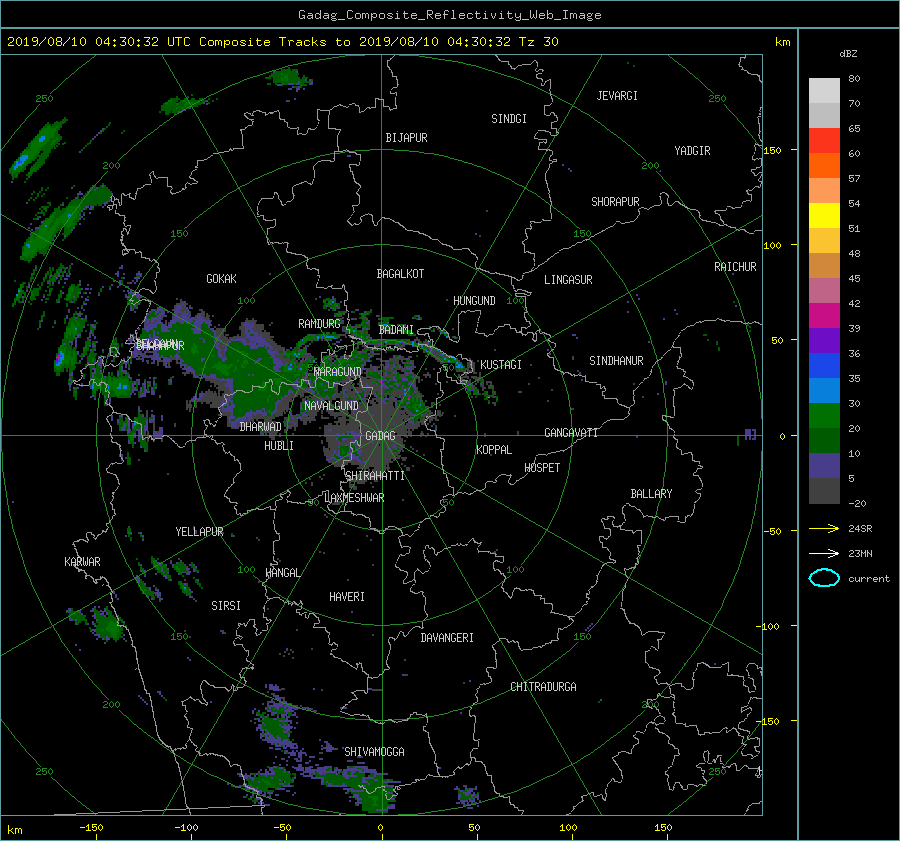This screenshot has width=900, height=841.
Task: Pick the magenta 39-42 dBZ legend swatch
Action: point(824,315)
